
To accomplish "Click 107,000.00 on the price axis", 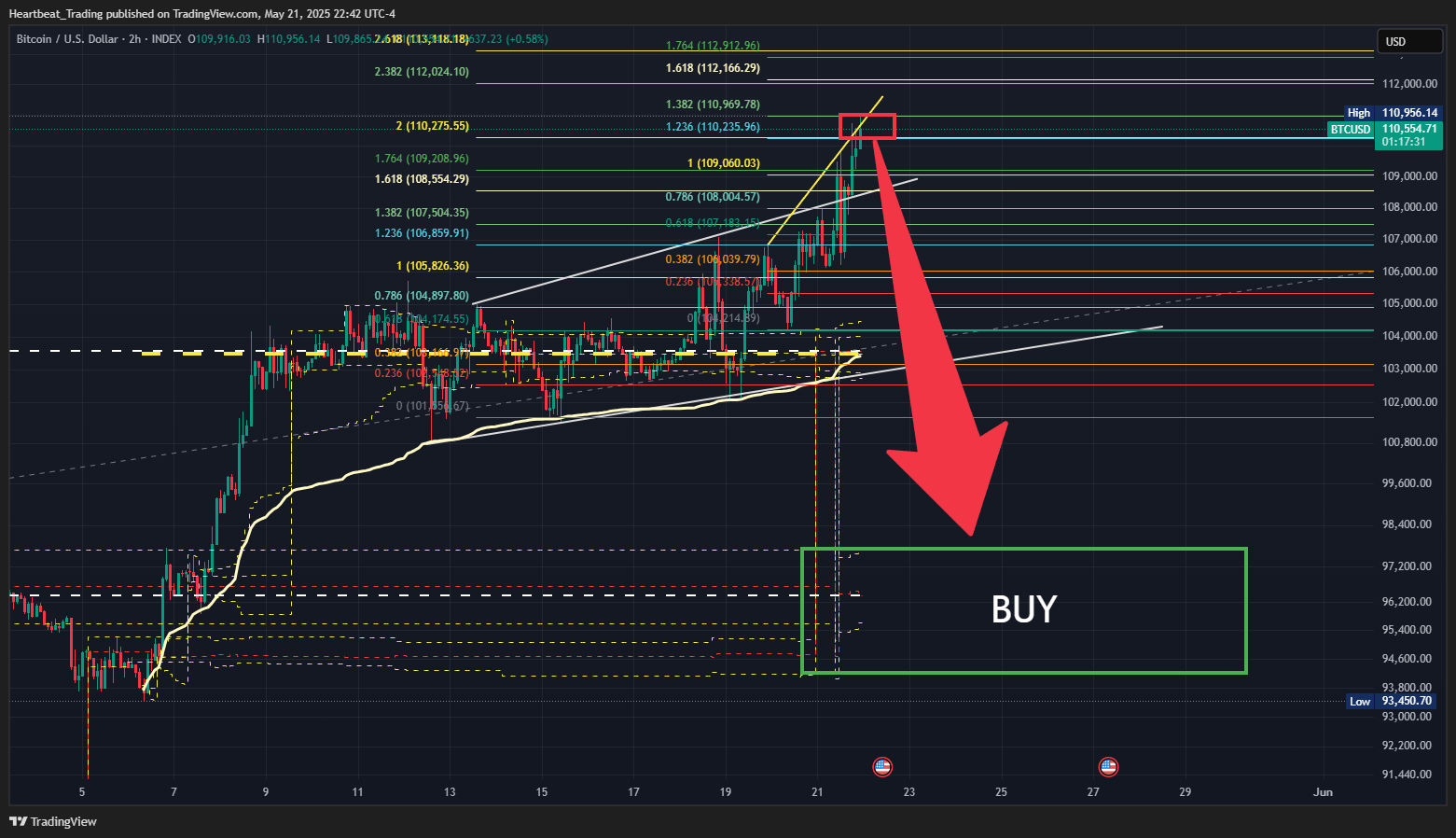I will point(1409,239).
